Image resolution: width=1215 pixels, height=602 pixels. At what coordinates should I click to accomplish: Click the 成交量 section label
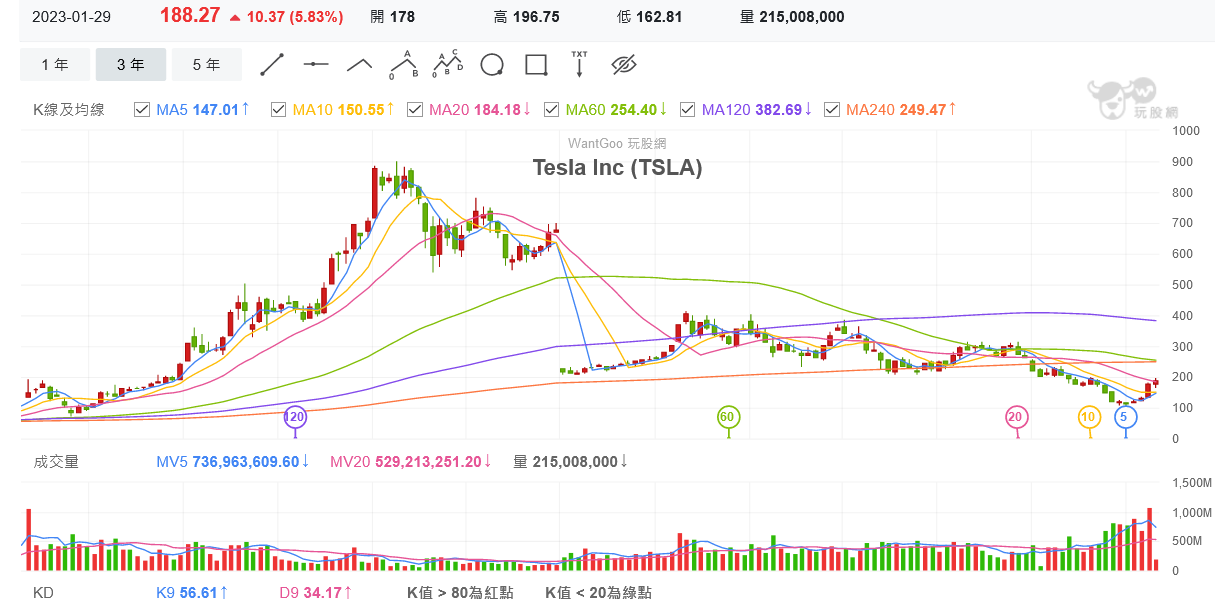tap(56, 461)
